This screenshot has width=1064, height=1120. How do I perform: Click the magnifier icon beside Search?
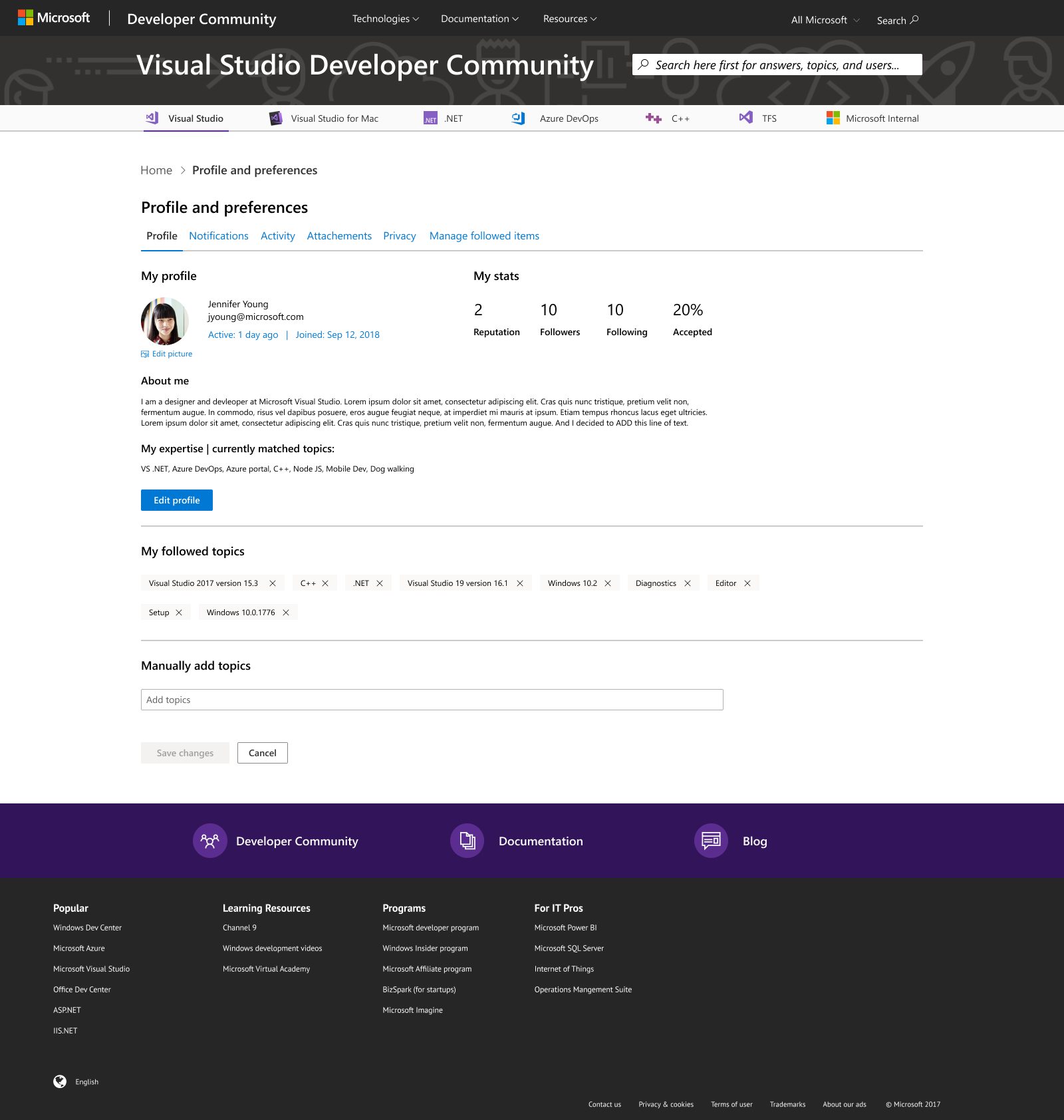914,20
